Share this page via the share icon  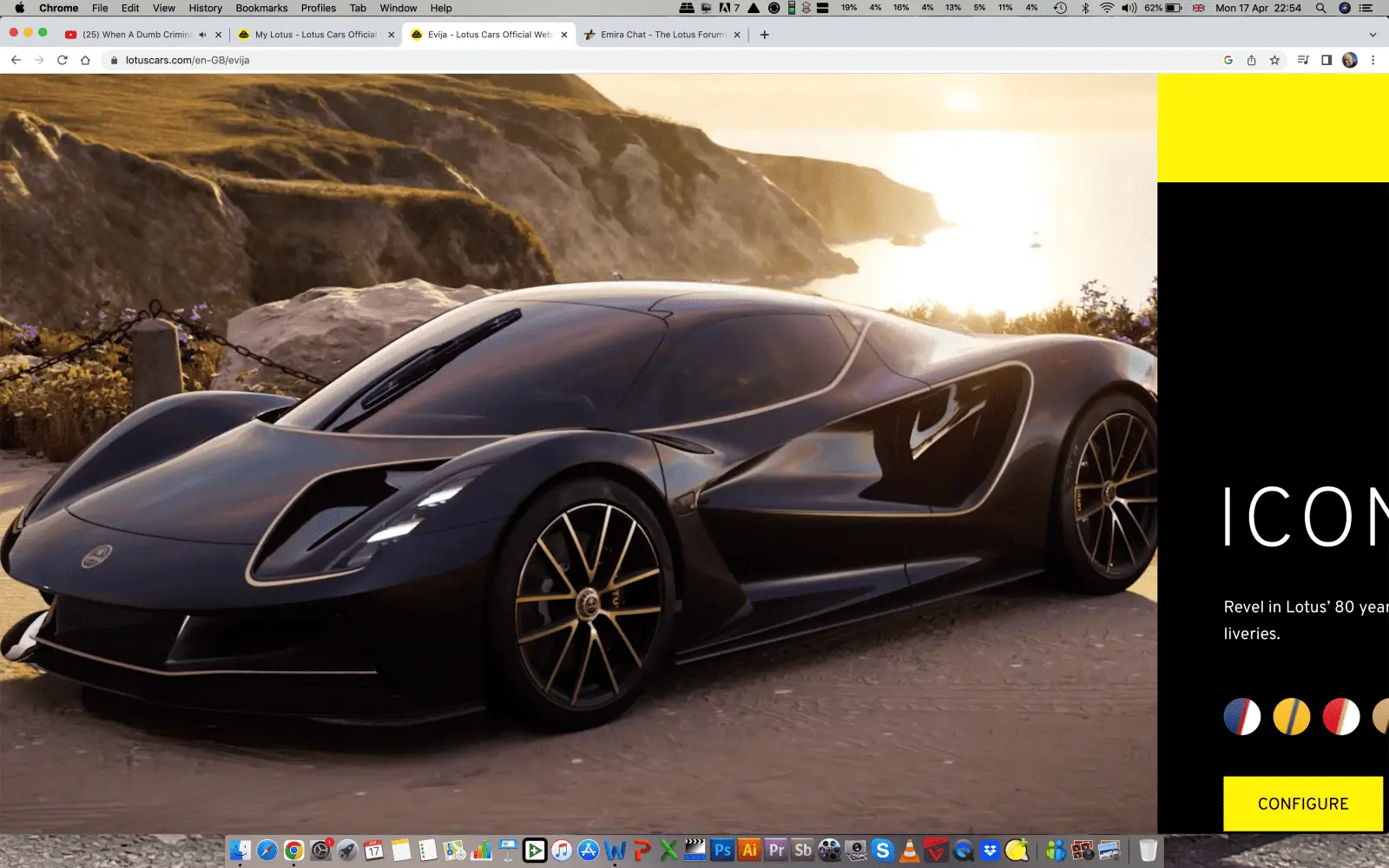(x=1251, y=60)
